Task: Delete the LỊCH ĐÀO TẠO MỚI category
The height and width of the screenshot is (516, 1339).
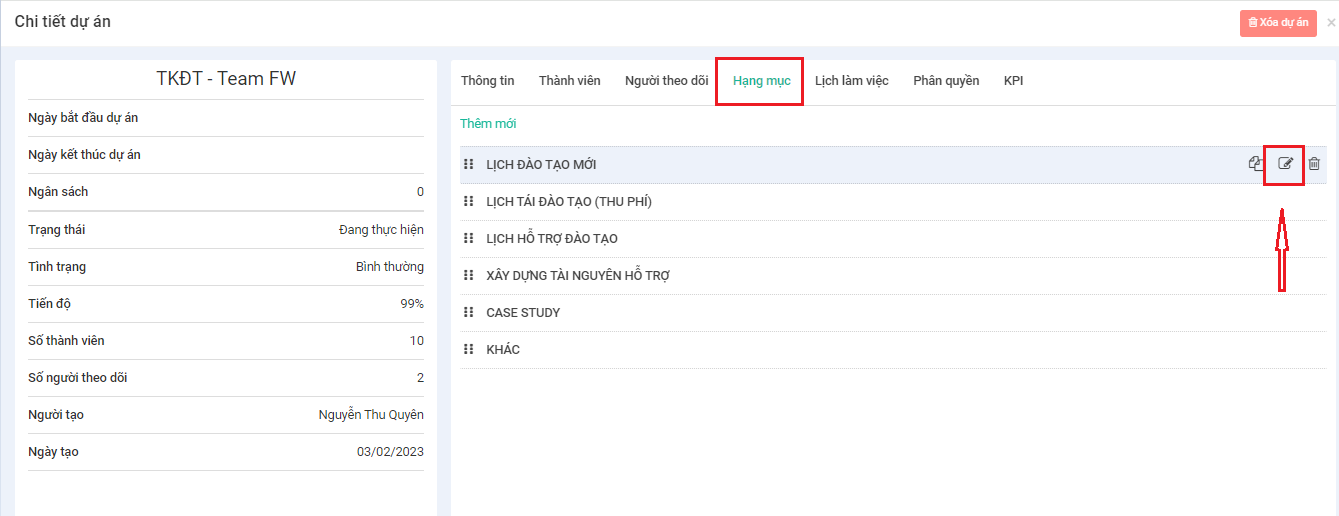Action: (1314, 164)
